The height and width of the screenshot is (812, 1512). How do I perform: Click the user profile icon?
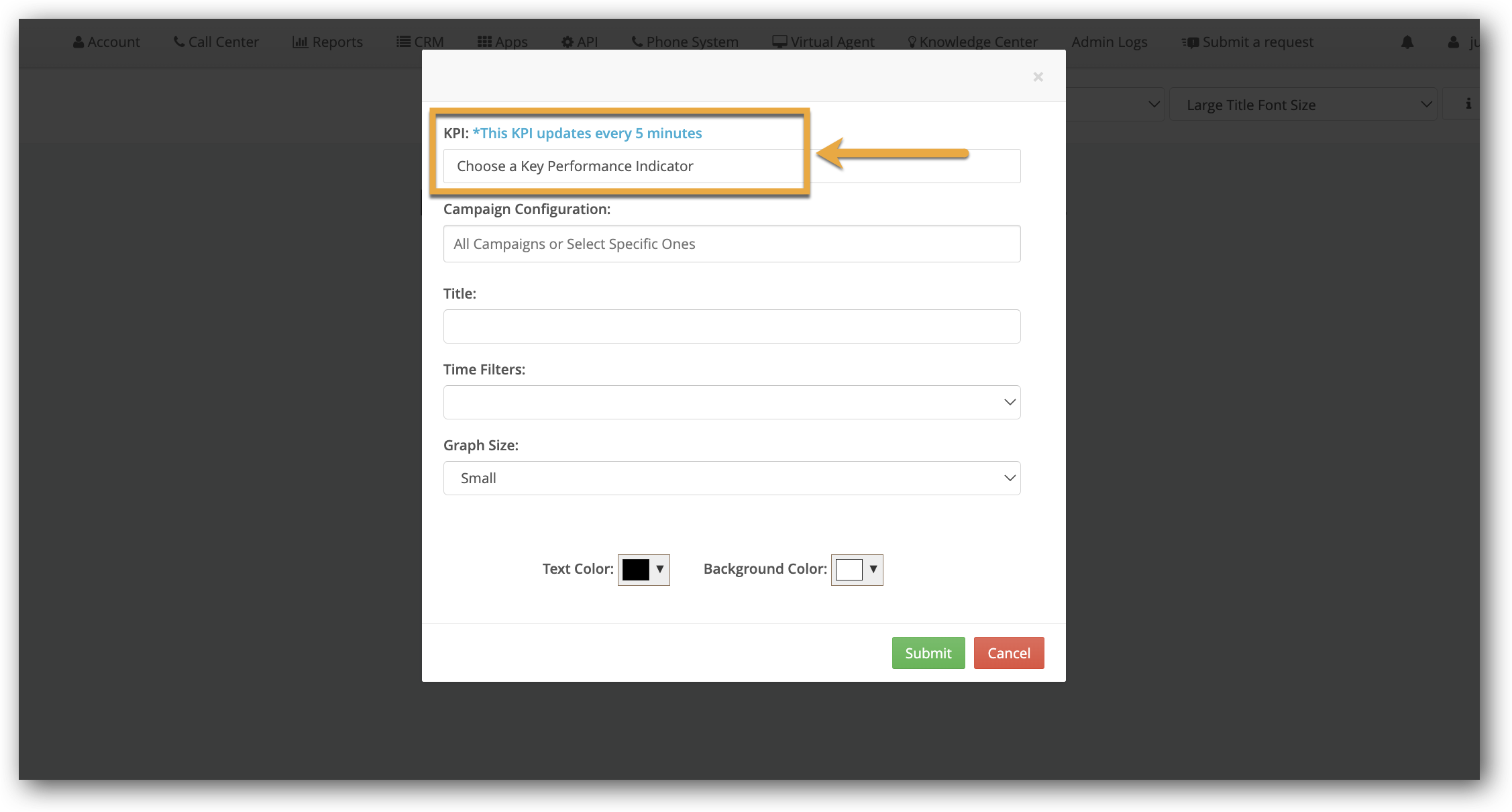pos(1453,42)
